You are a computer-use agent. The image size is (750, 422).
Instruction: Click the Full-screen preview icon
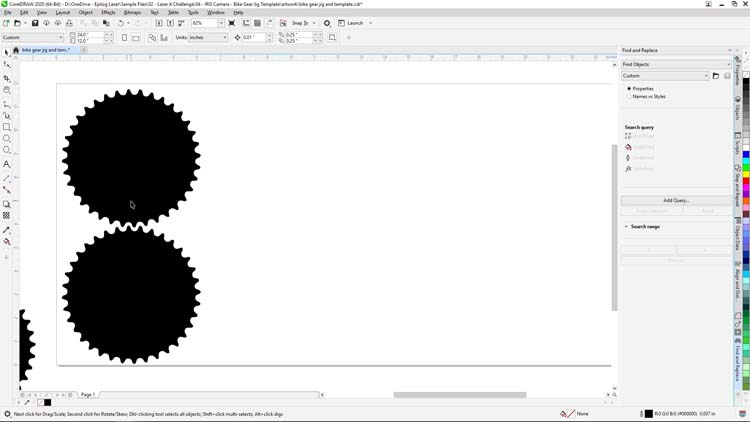coord(232,23)
